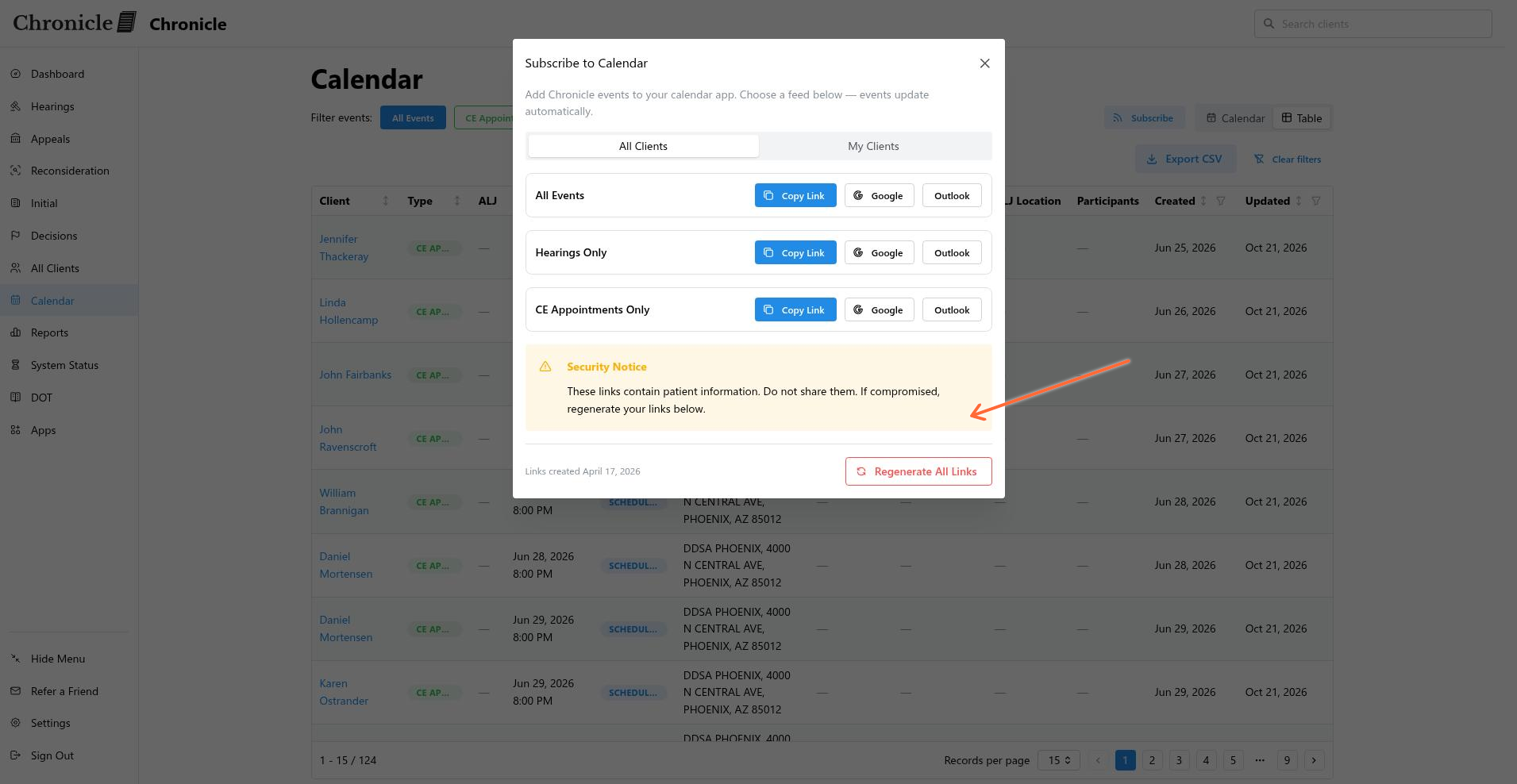Viewport: 1517px width, 784px height.
Task: Add CE Appointments Only feed to Outlook
Action: [x=952, y=309]
